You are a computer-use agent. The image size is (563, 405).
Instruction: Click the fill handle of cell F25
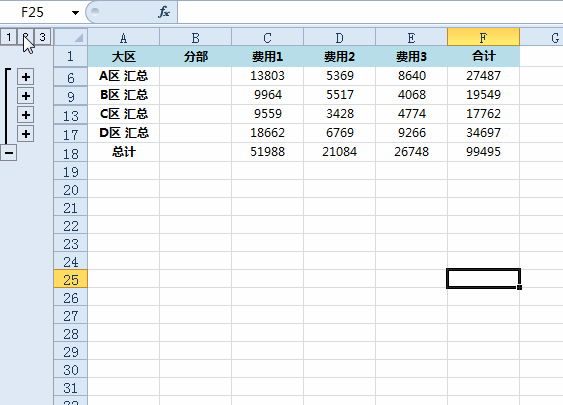[520, 287]
